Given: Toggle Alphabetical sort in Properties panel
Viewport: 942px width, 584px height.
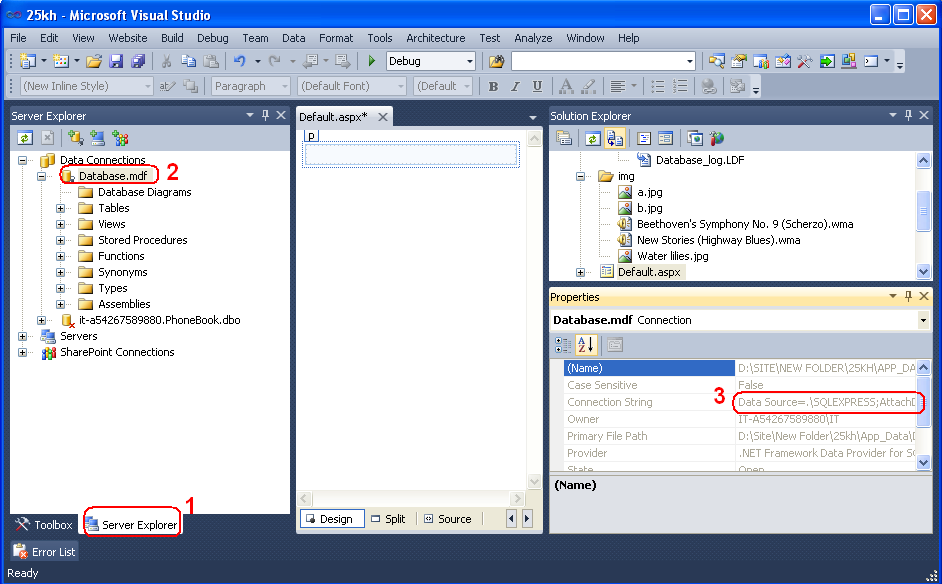Looking at the screenshot, I should click(585, 345).
